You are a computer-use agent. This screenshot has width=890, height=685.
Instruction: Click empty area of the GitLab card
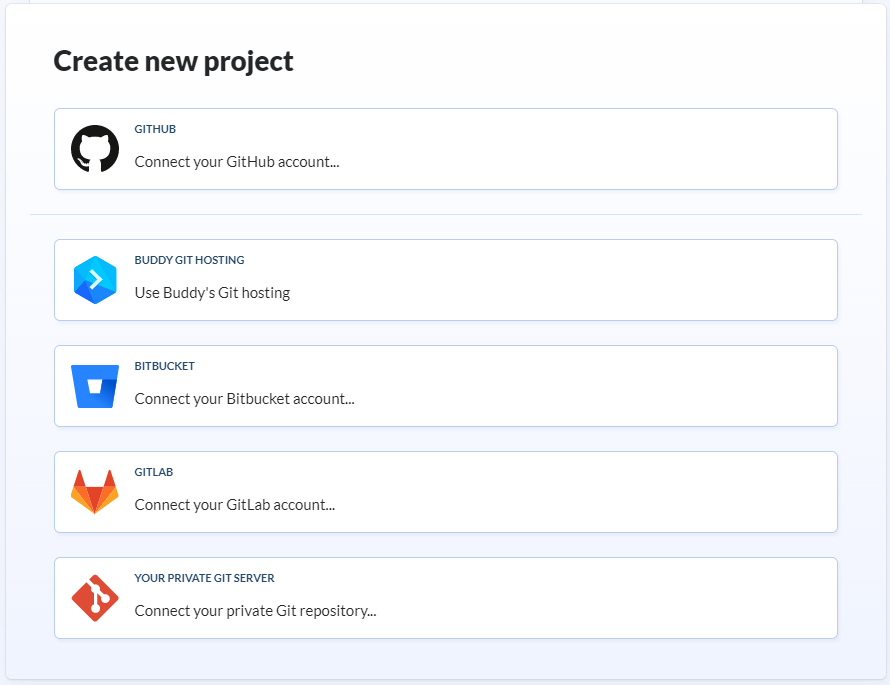(x=600, y=492)
